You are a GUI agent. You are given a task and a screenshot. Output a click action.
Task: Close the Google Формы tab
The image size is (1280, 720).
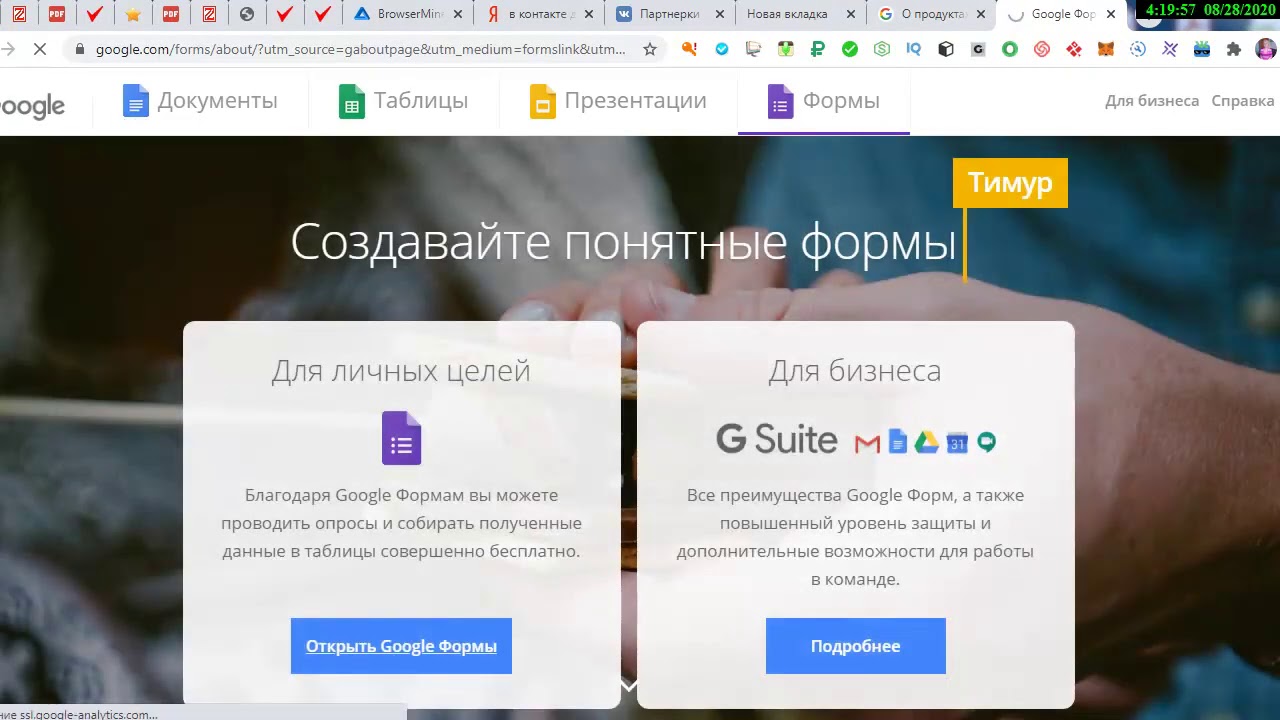pos(1111,15)
